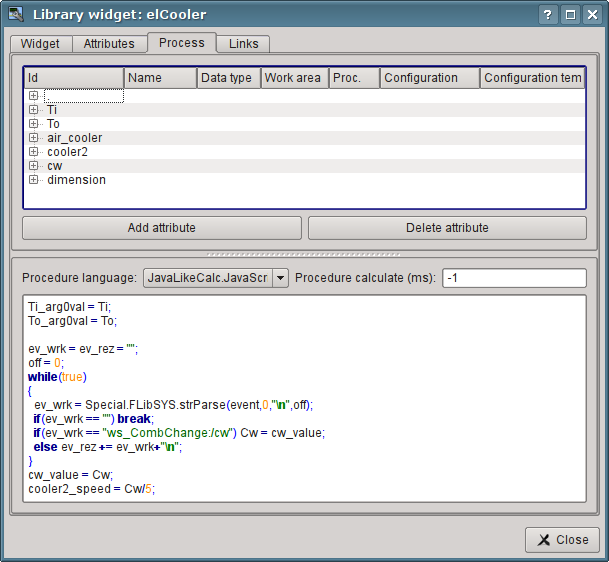Expand the cooler2 attribute node

tap(34, 152)
